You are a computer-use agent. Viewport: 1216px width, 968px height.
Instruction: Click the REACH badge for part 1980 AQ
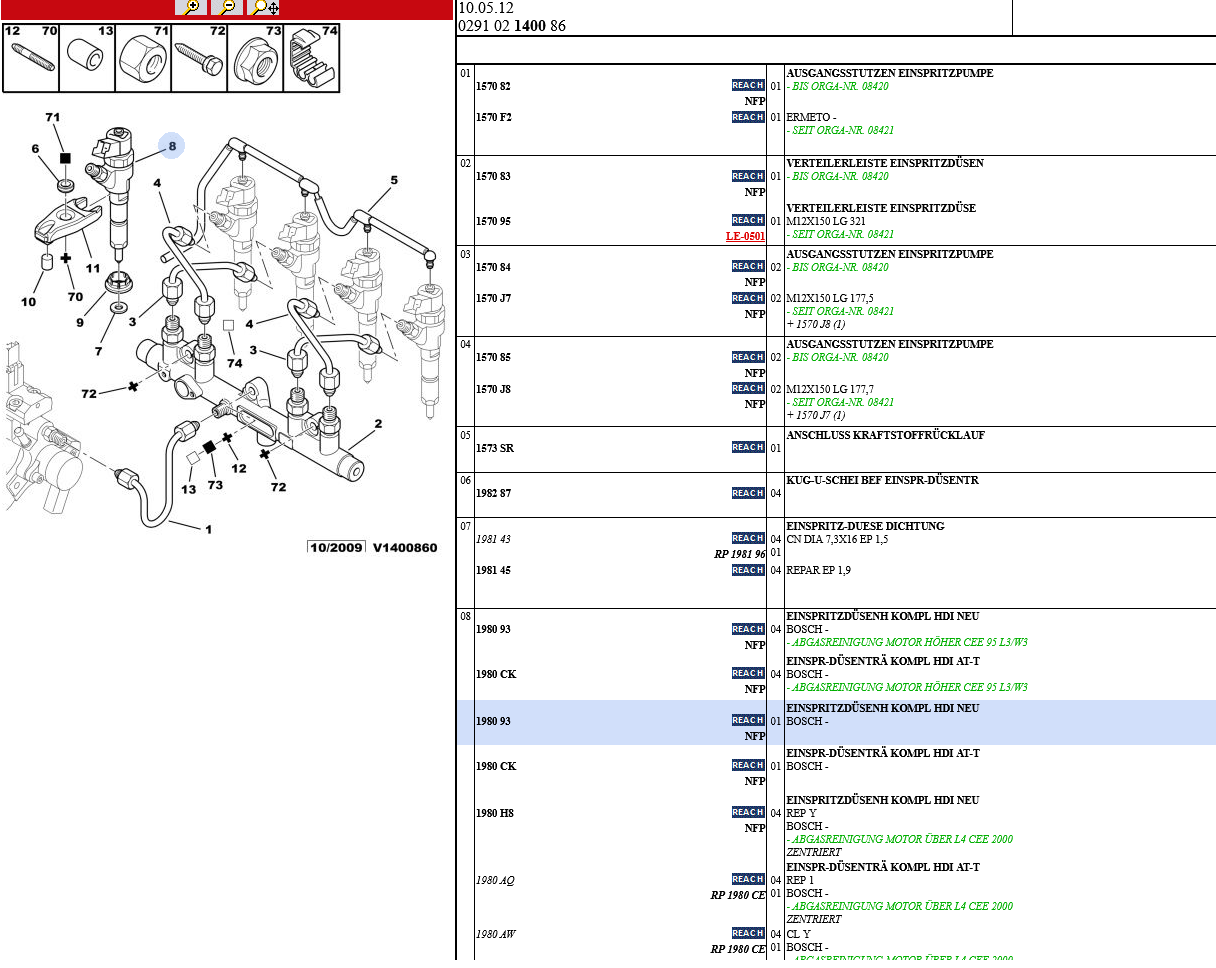pyautogui.click(x=748, y=879)
